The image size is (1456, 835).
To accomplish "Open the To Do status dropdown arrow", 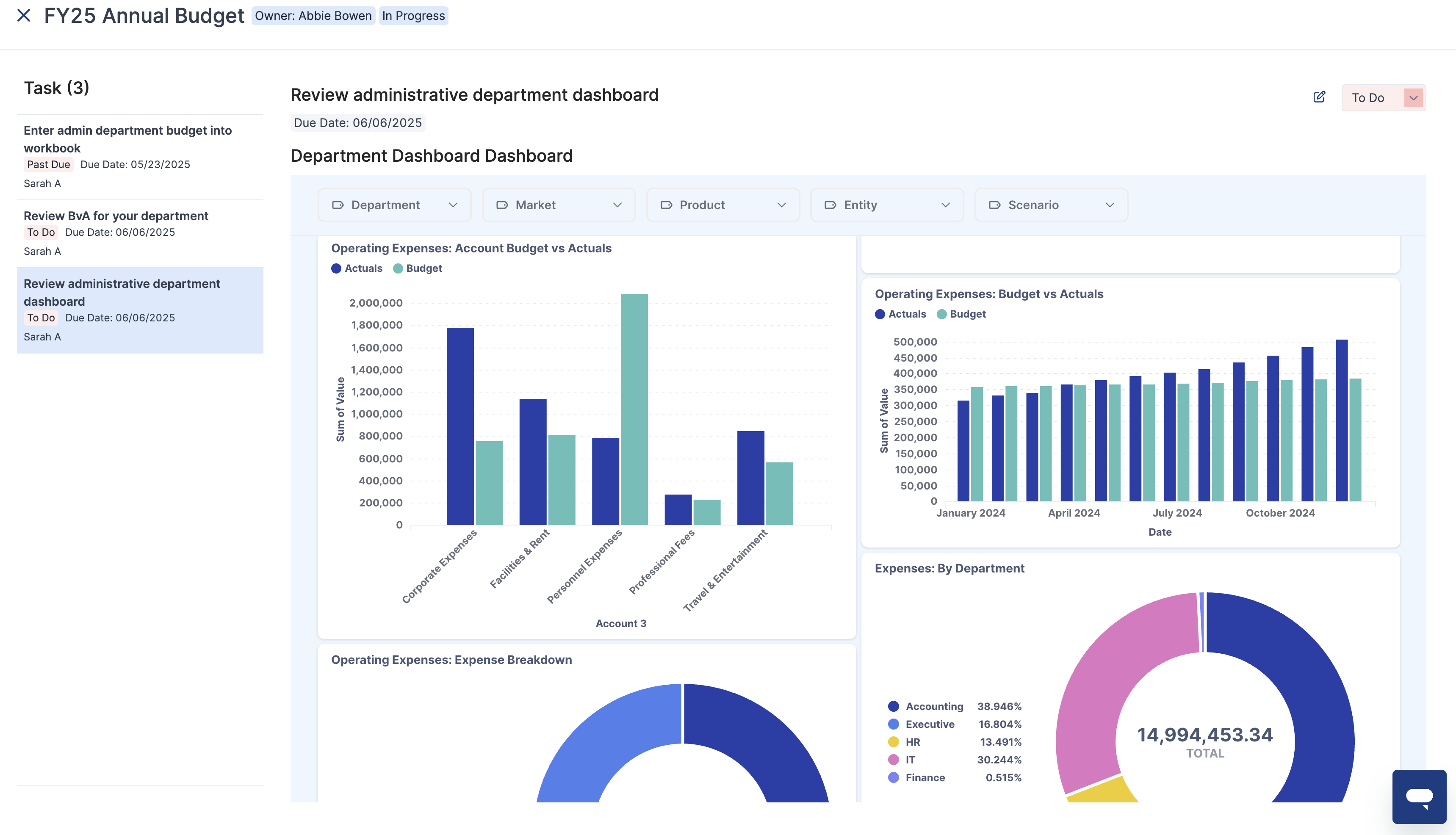I will click(x=1414, y=98).
